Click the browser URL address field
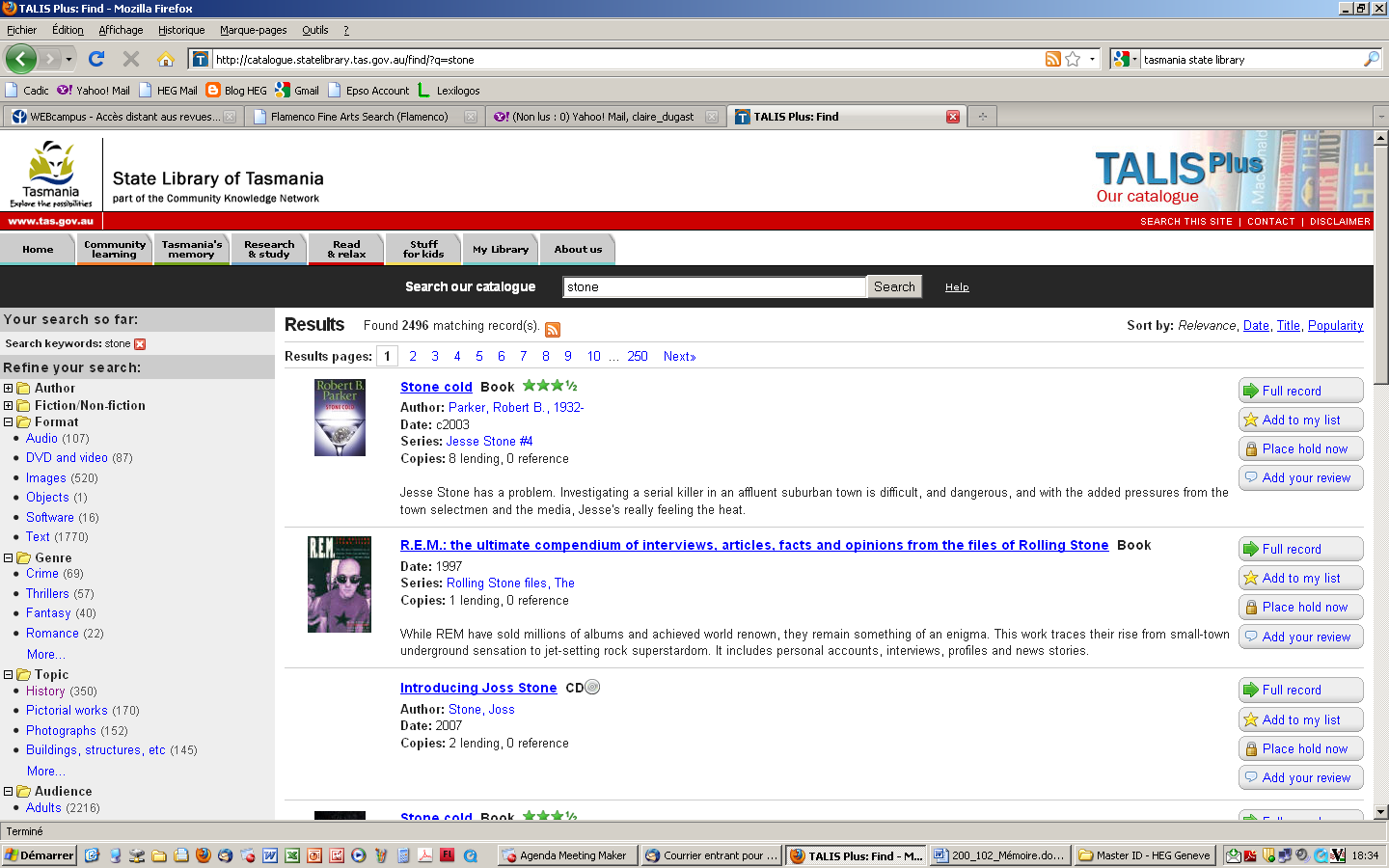Viewport: 1389px width, 868px height. pyautogui.click(x=627, y=59)
